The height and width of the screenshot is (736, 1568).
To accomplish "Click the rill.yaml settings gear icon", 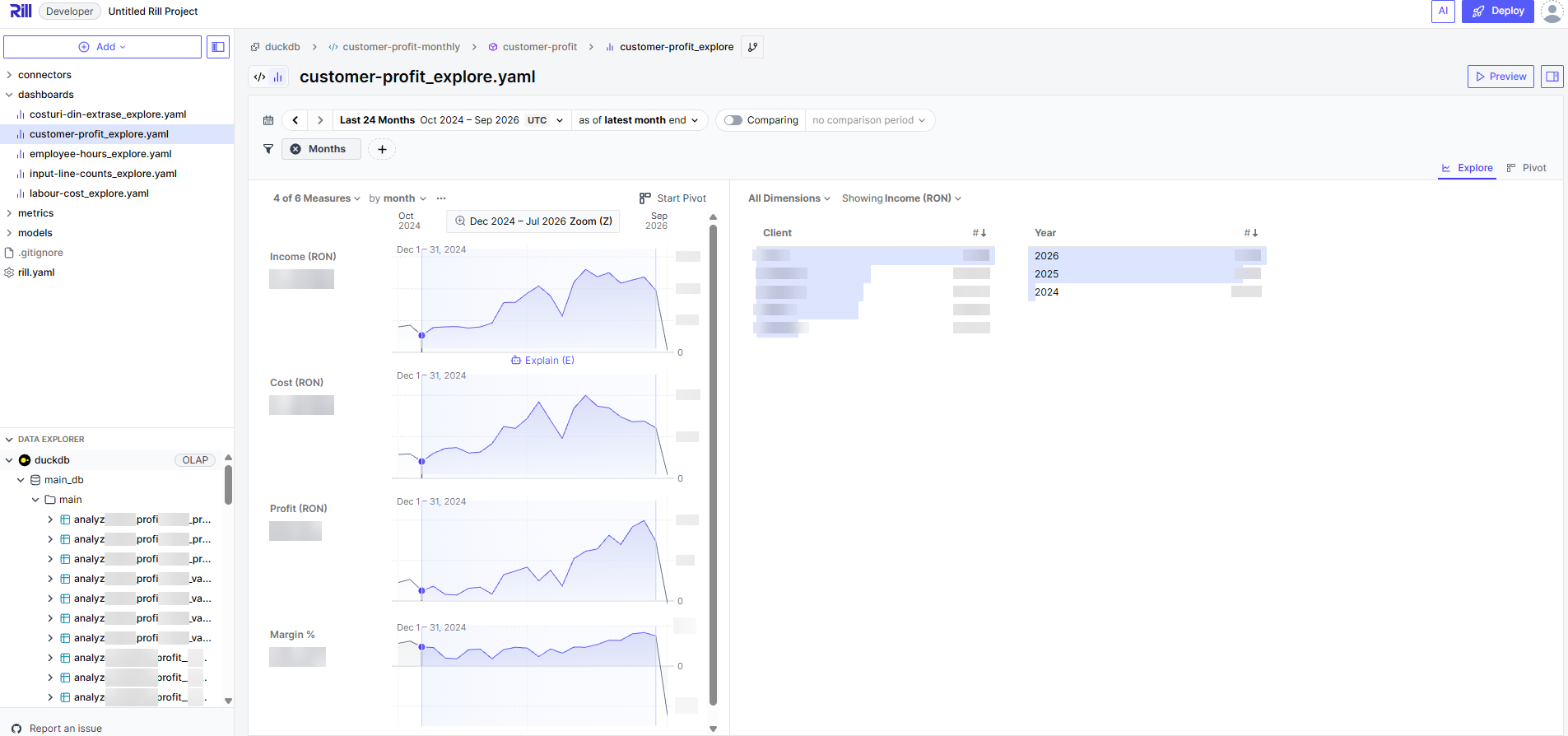I will (9, 273).
